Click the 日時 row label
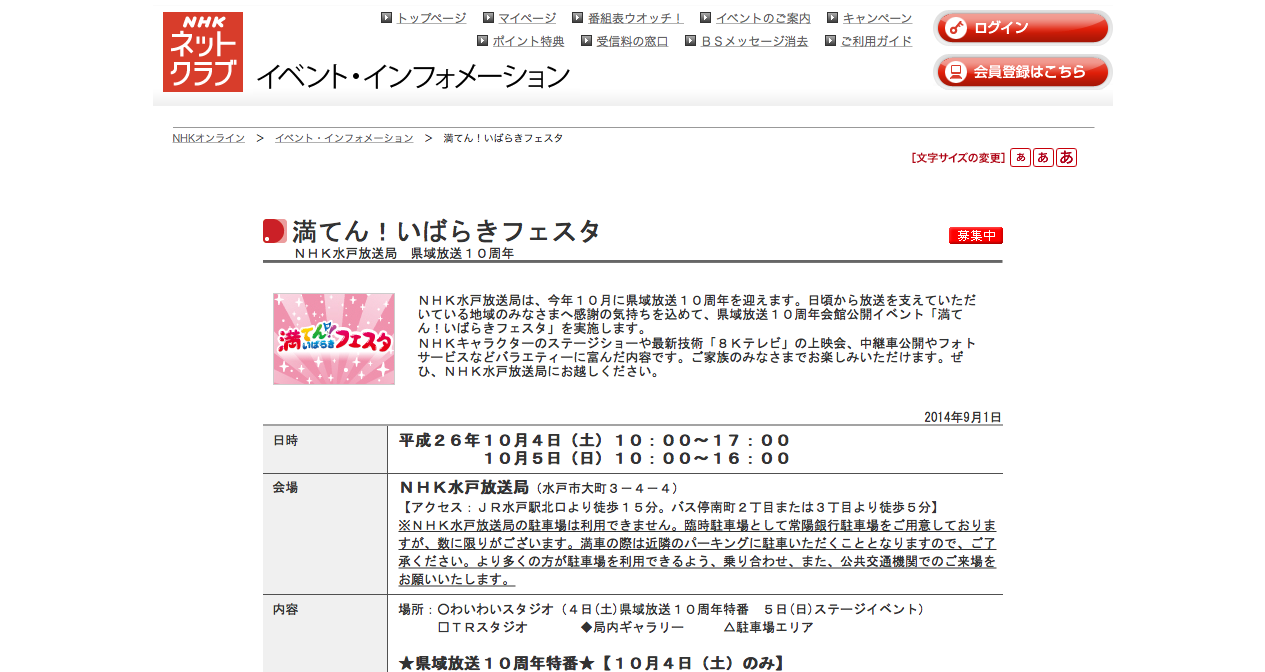1265x672 pixels. [286, 440]
